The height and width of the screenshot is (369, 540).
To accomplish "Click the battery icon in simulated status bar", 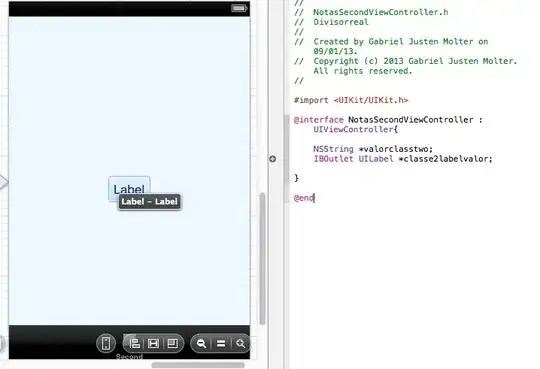I will pos(239,8).
